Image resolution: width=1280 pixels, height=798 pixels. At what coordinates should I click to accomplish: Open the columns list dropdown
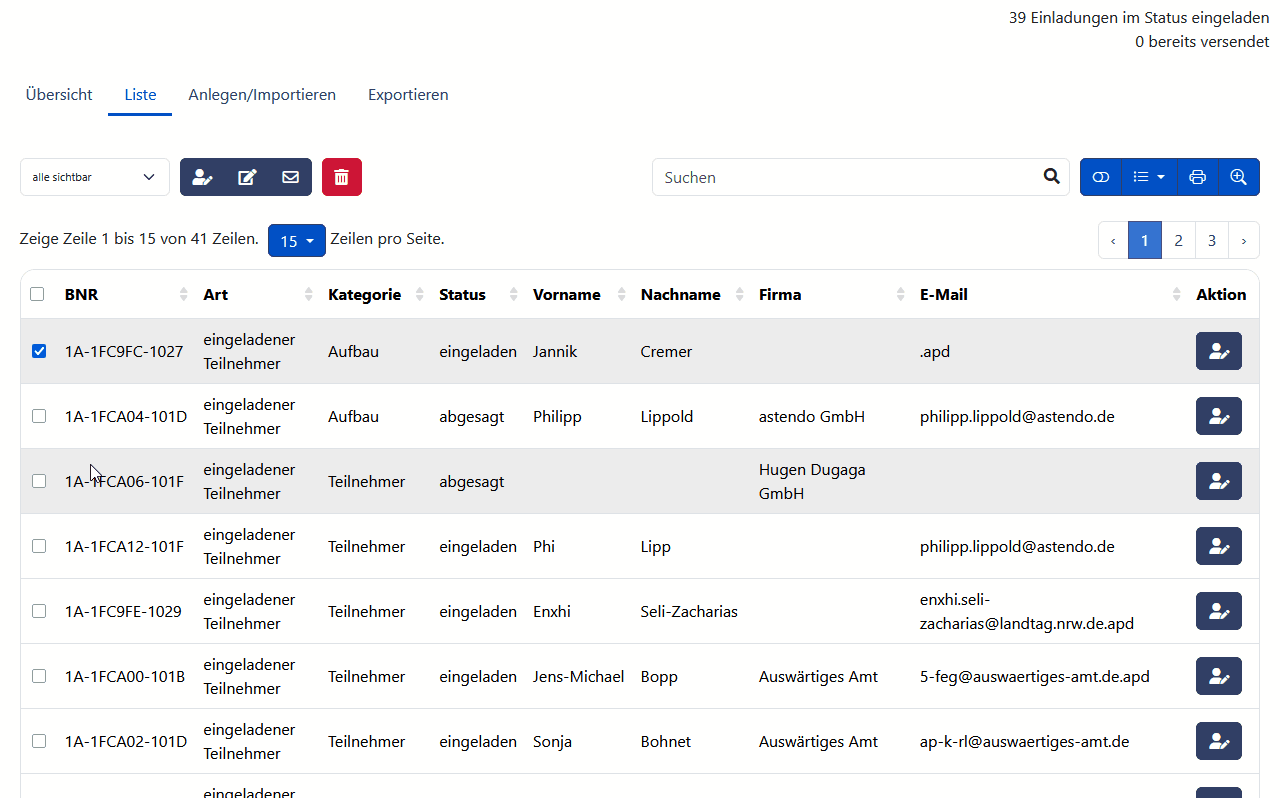(x=1149, y=177)
